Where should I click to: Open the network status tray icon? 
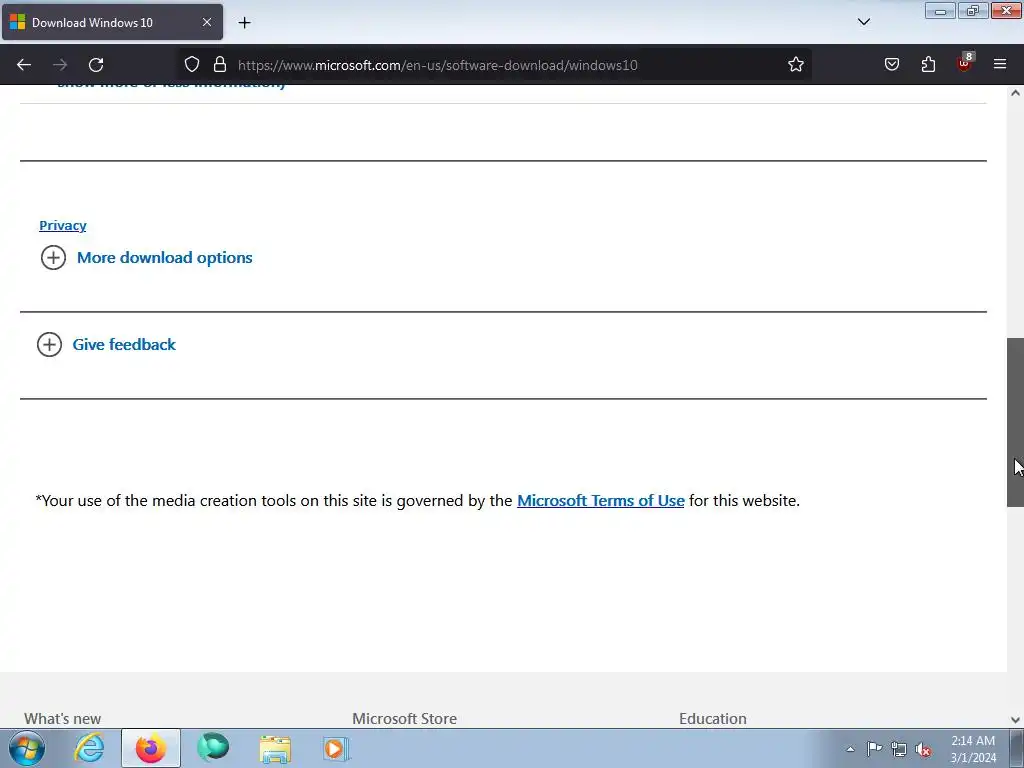click(899, 749)
